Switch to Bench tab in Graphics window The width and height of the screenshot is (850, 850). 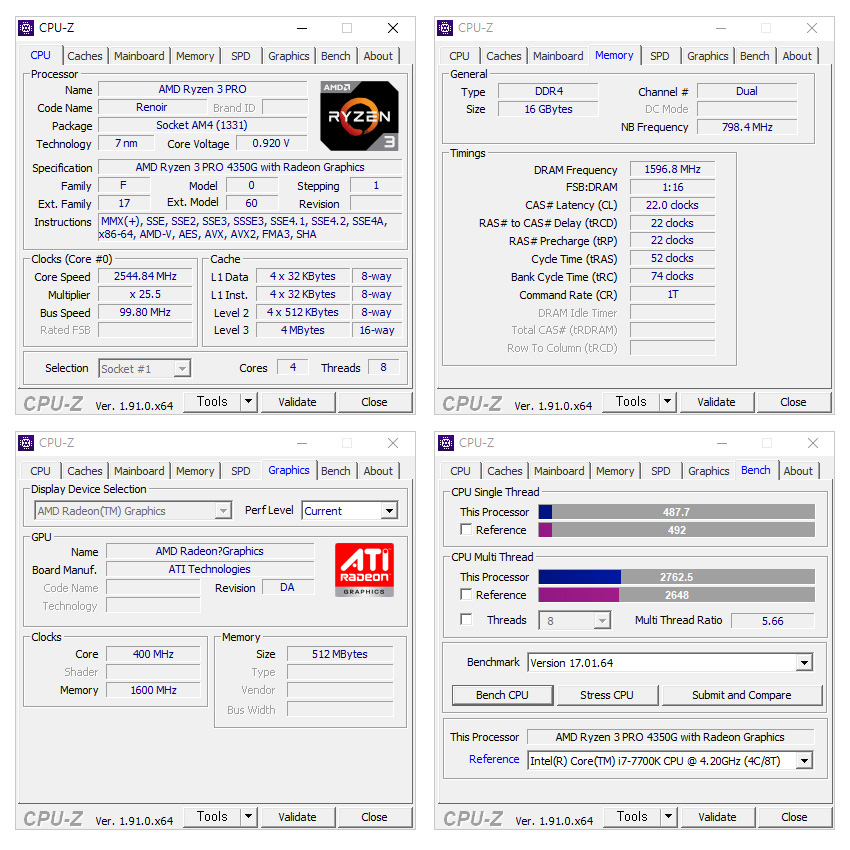[x=336, y=471]
